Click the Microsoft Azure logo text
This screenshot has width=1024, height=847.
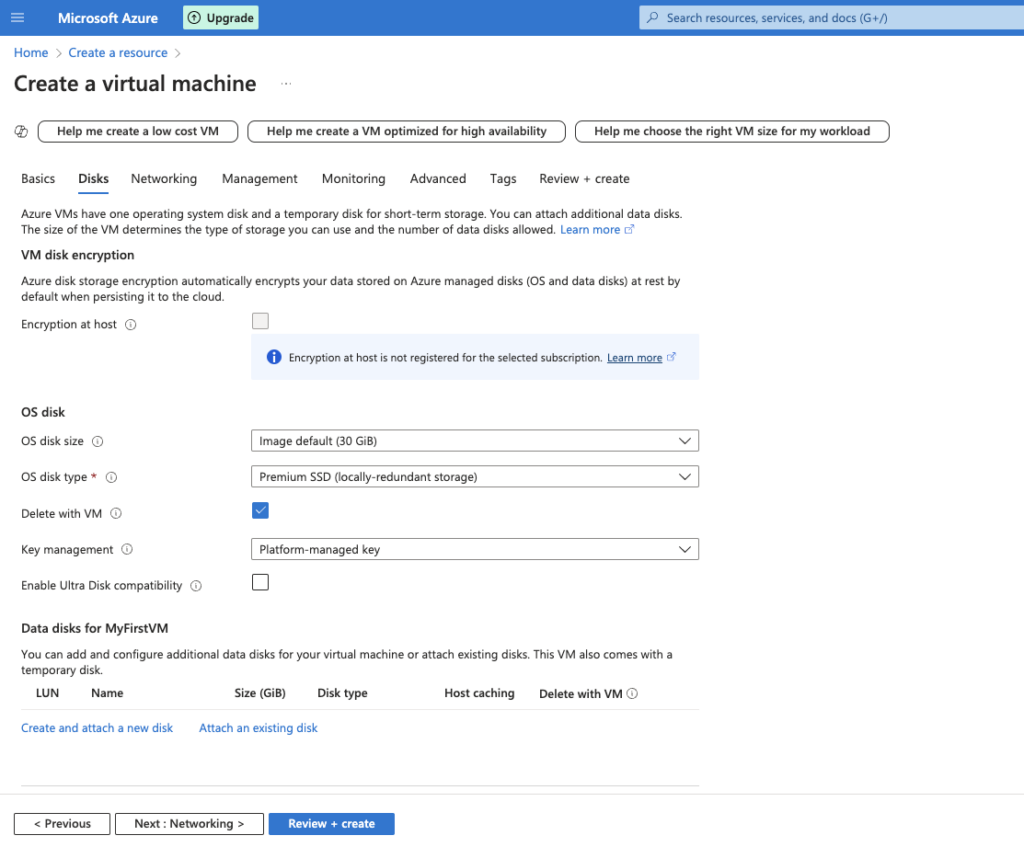[x=108, y=18]
